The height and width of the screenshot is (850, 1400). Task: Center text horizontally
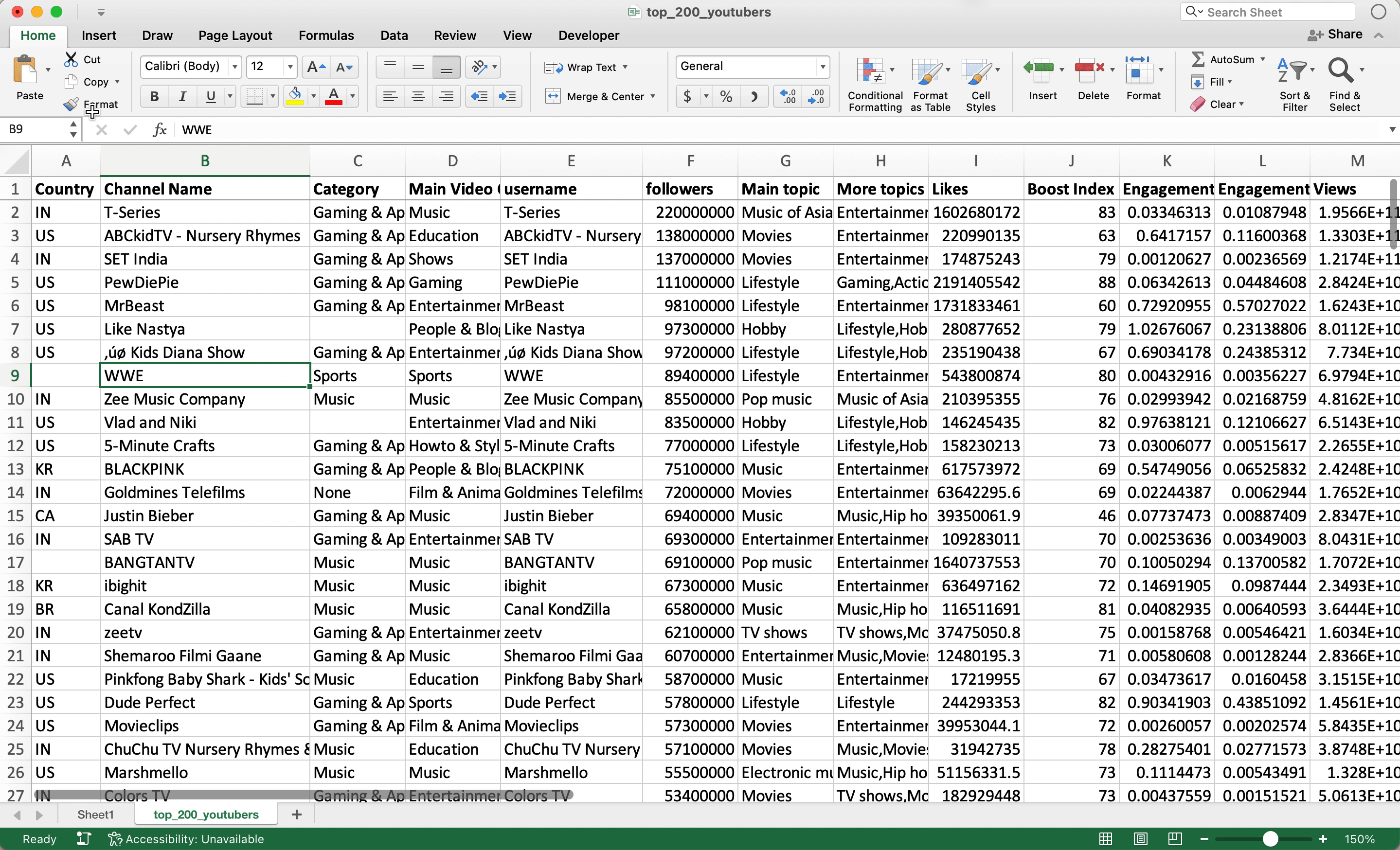tap(418, 97)
